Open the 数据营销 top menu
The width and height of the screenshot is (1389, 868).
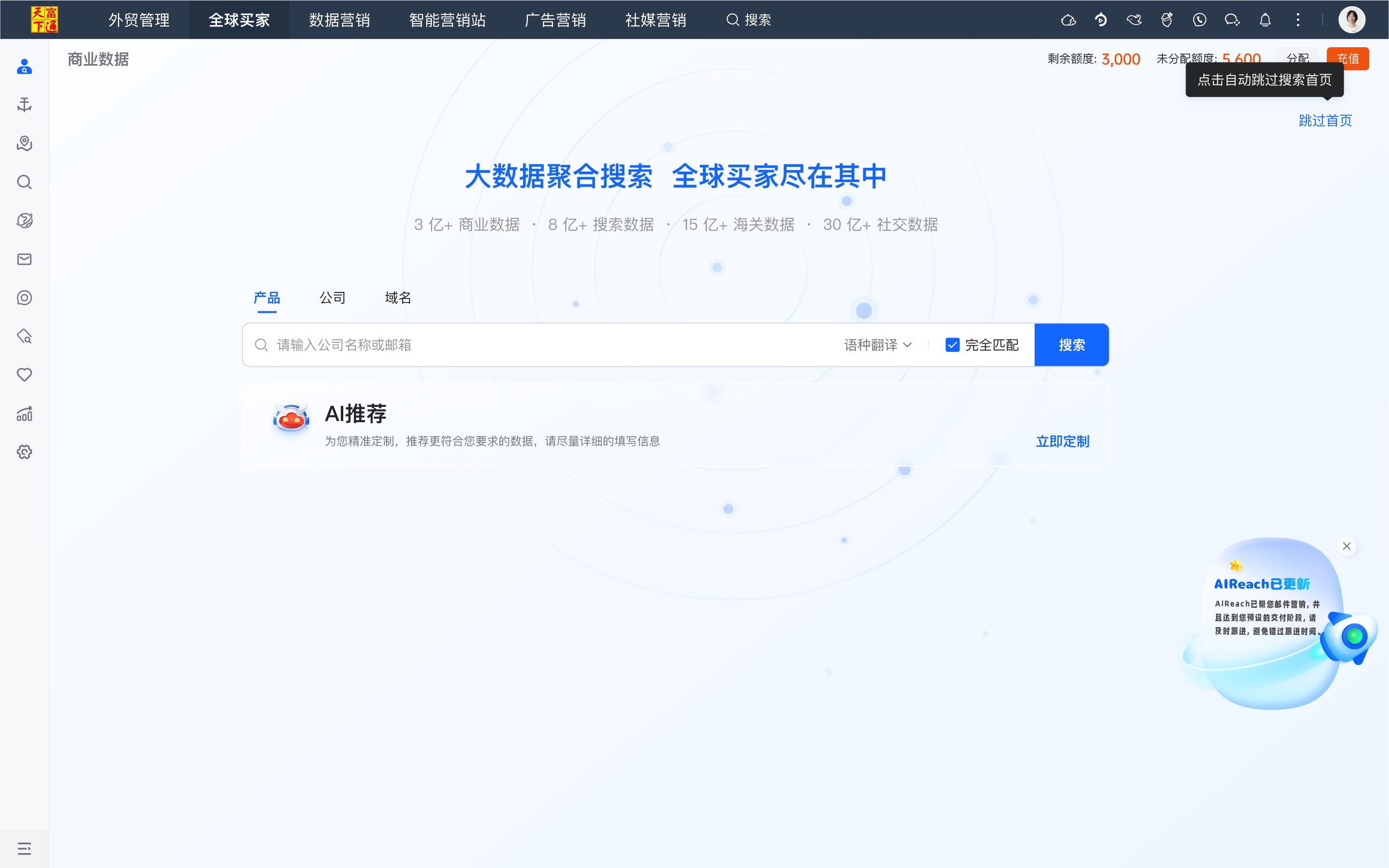point(339,20)
